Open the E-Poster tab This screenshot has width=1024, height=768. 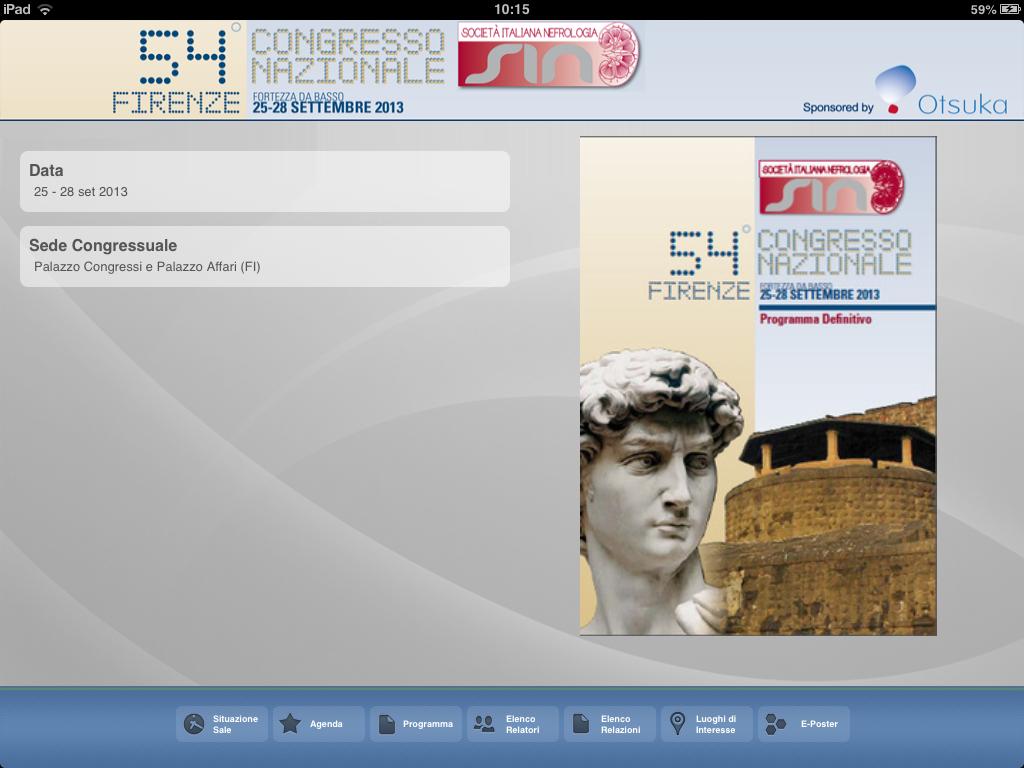(804, 724)
